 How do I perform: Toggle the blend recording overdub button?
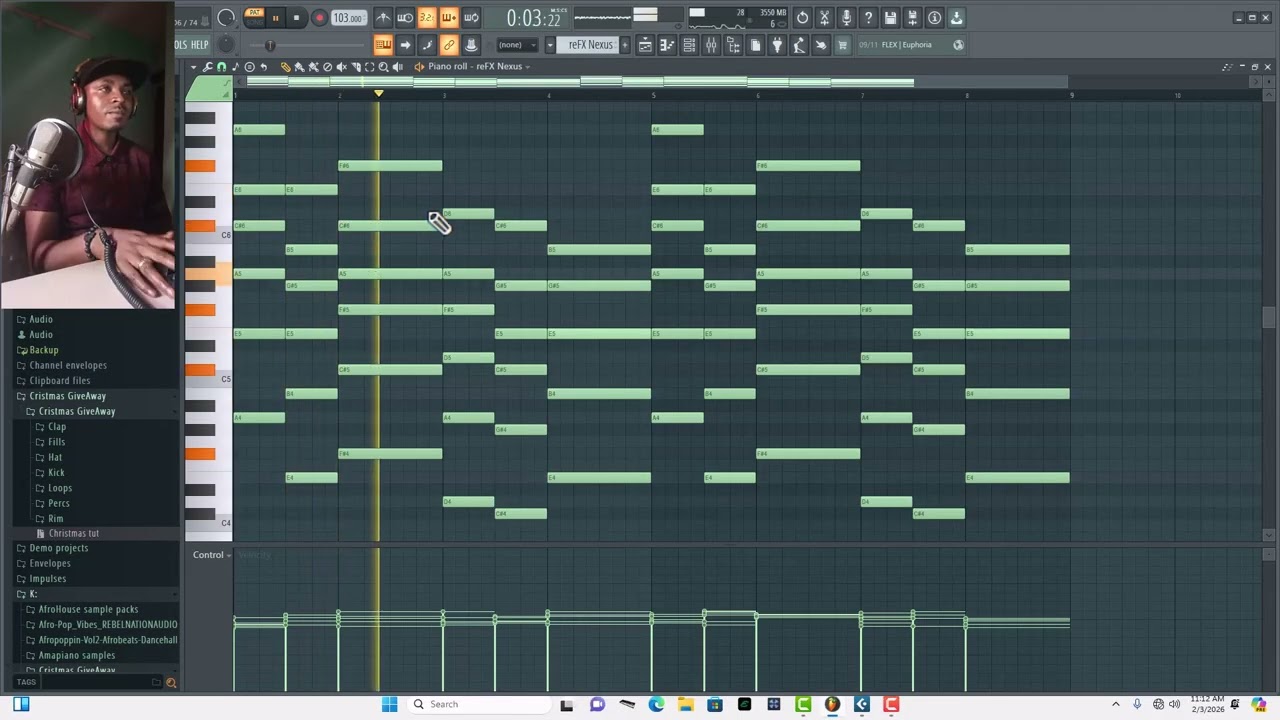click(x=449, y=18)
